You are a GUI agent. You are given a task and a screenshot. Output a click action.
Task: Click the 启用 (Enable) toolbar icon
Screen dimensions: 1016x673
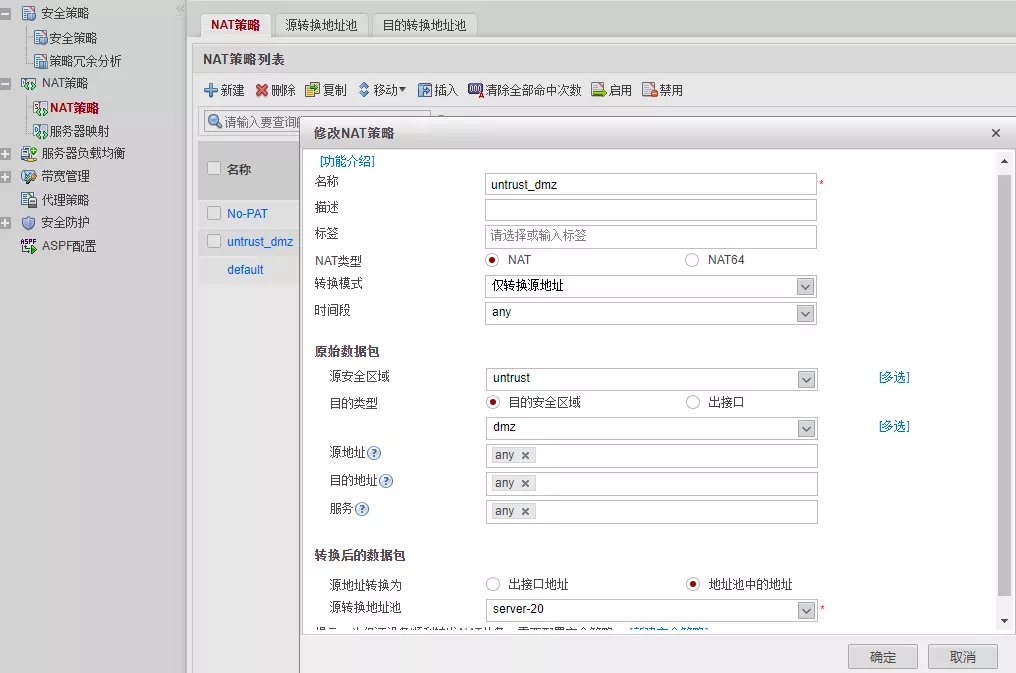click(599, 90)
